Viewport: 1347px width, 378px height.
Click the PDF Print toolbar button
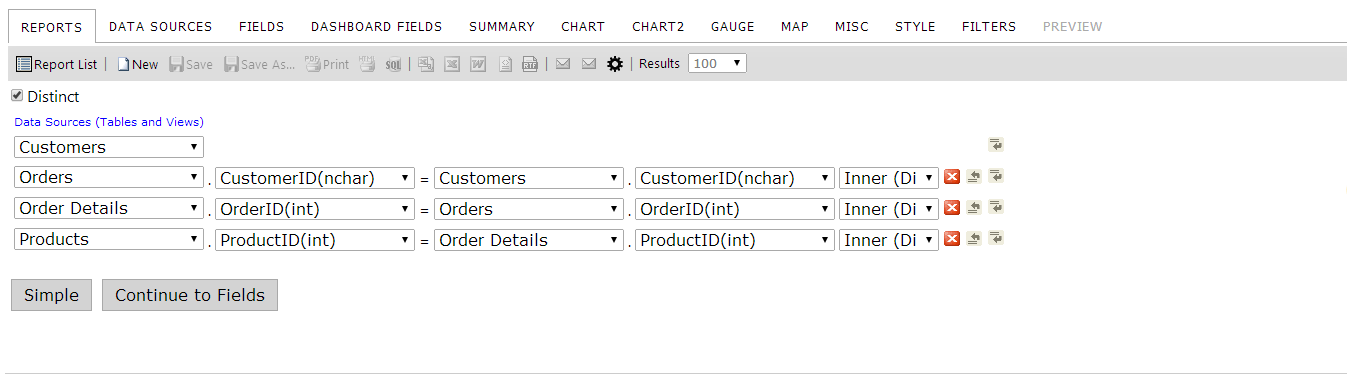[327, 64]
